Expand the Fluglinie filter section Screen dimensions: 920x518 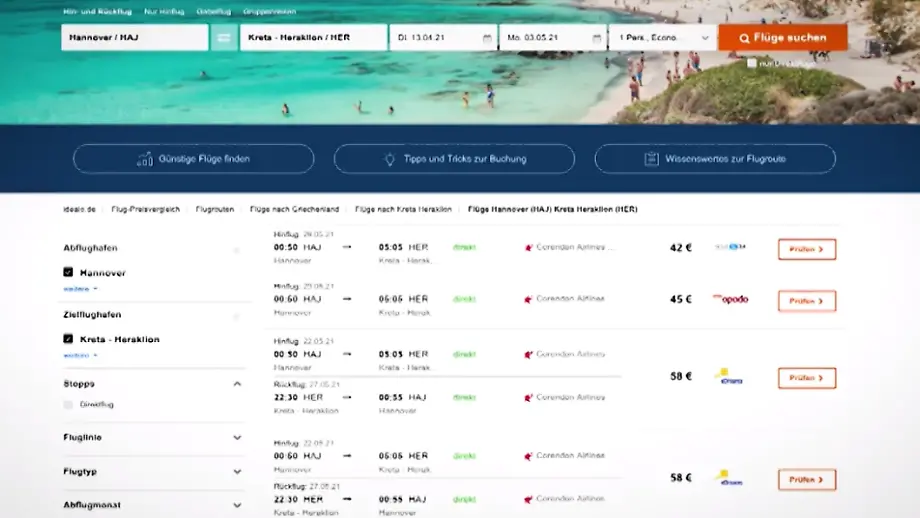[237, 437]
